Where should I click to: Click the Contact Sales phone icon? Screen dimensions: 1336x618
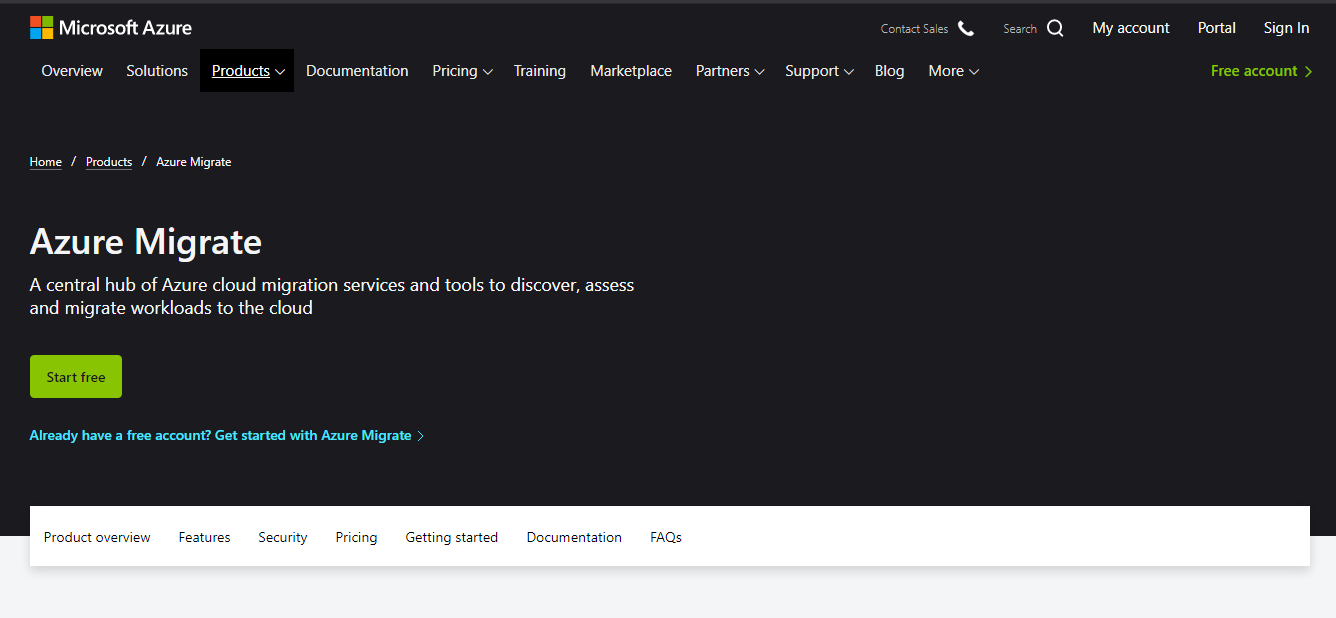click(x=966, y=28)
